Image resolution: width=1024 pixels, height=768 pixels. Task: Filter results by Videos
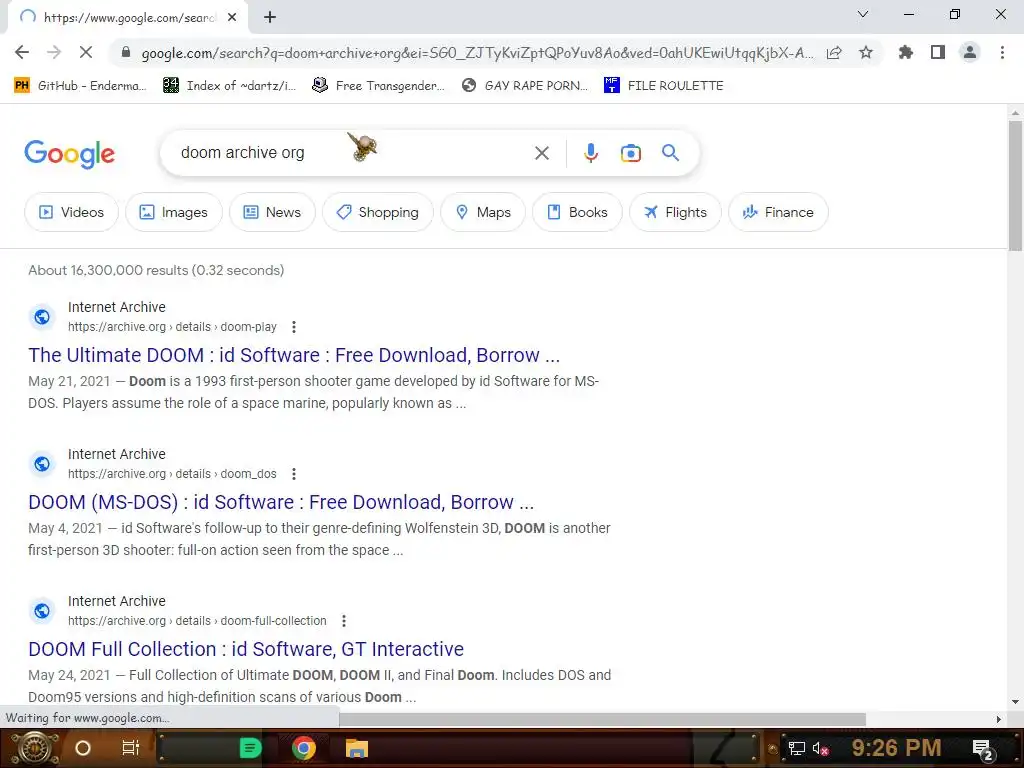[71, 212]
